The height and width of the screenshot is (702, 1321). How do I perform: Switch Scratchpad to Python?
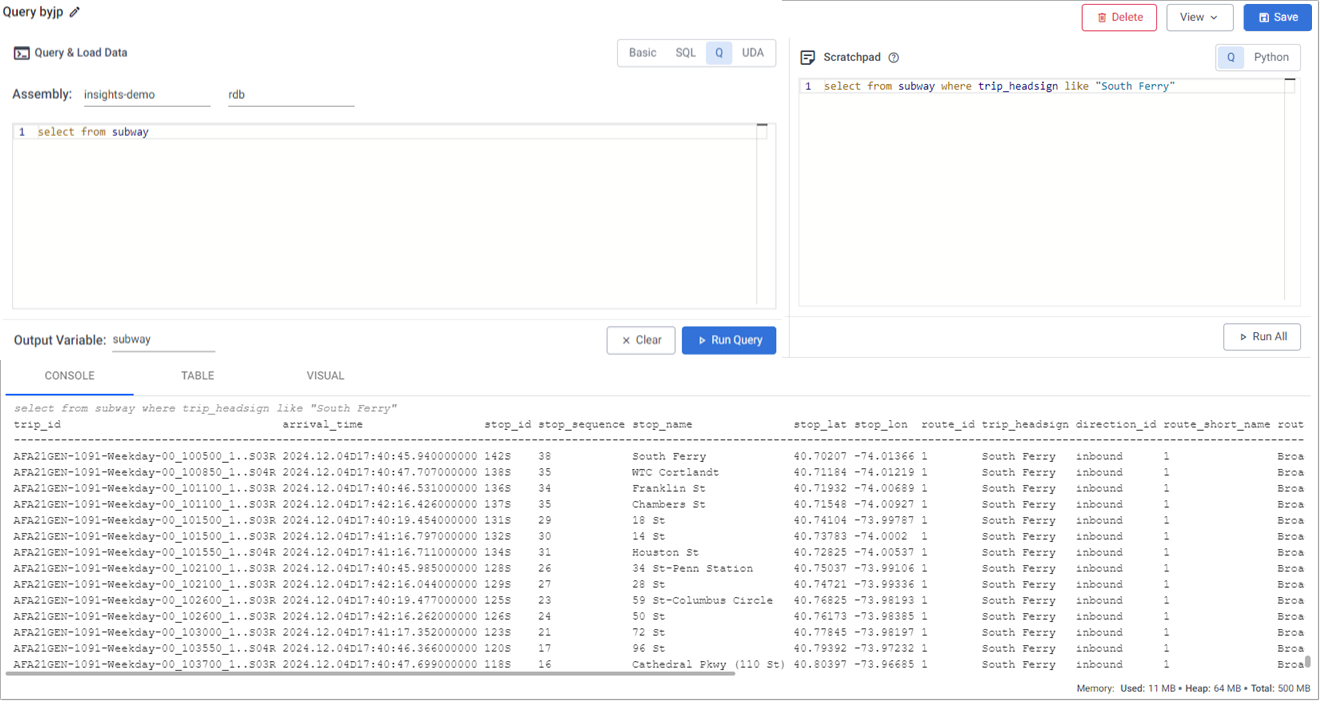coord(1272,57)
